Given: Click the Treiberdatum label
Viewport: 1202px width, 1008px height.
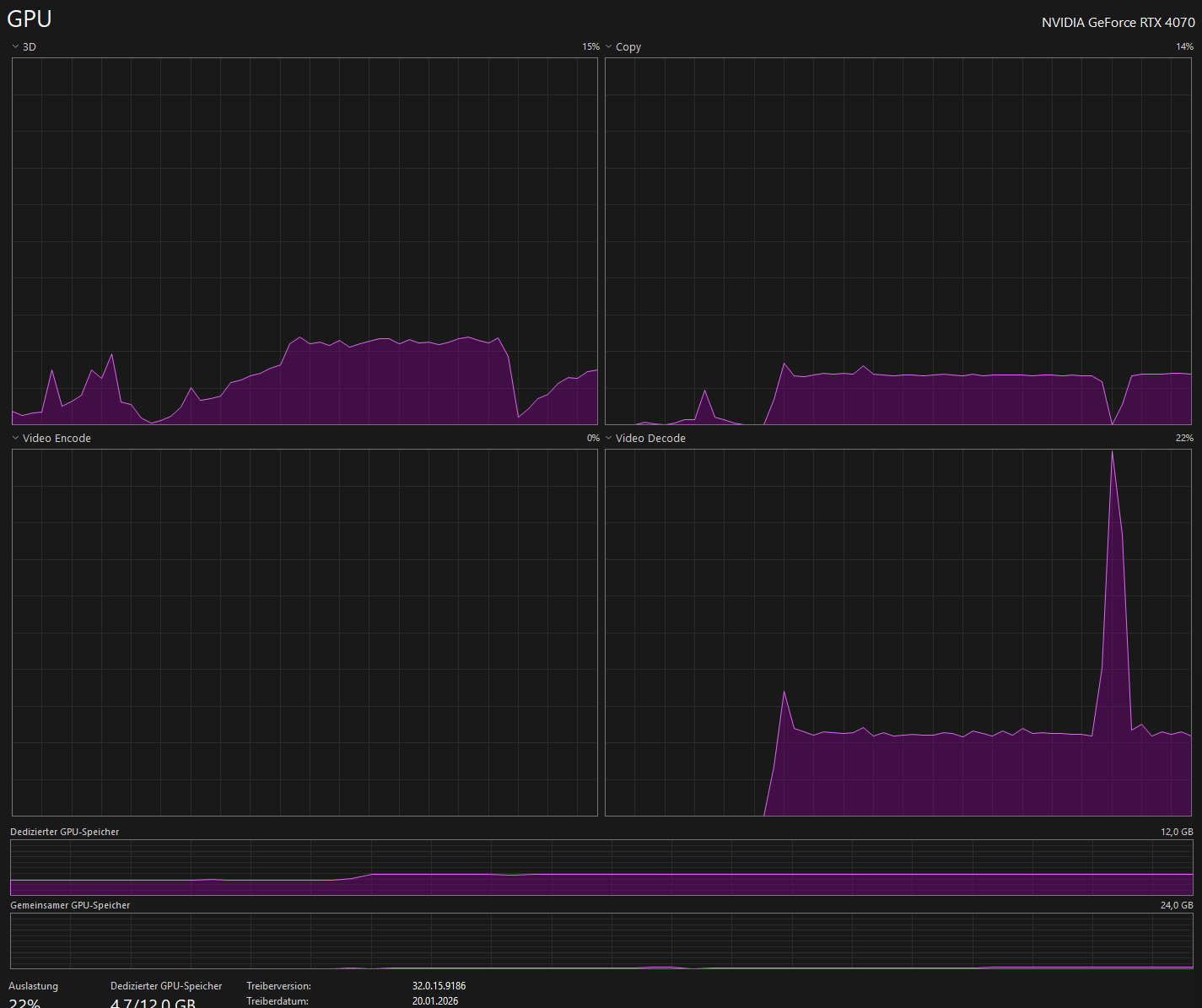Looking at the screenshot, I should tap(278, 1001).
